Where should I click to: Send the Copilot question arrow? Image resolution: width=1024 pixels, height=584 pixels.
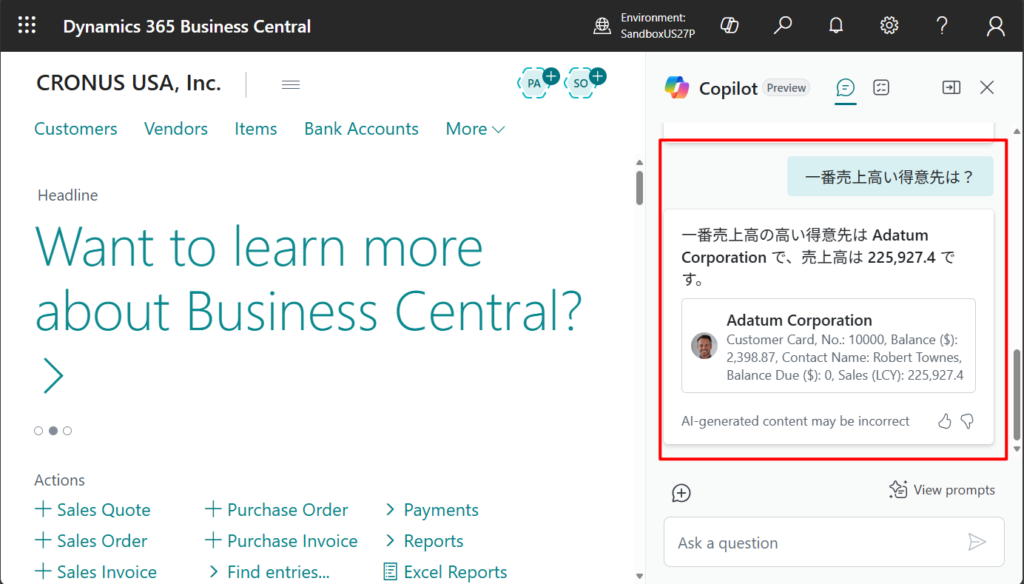pyautogui.click(x=977, y=542)
